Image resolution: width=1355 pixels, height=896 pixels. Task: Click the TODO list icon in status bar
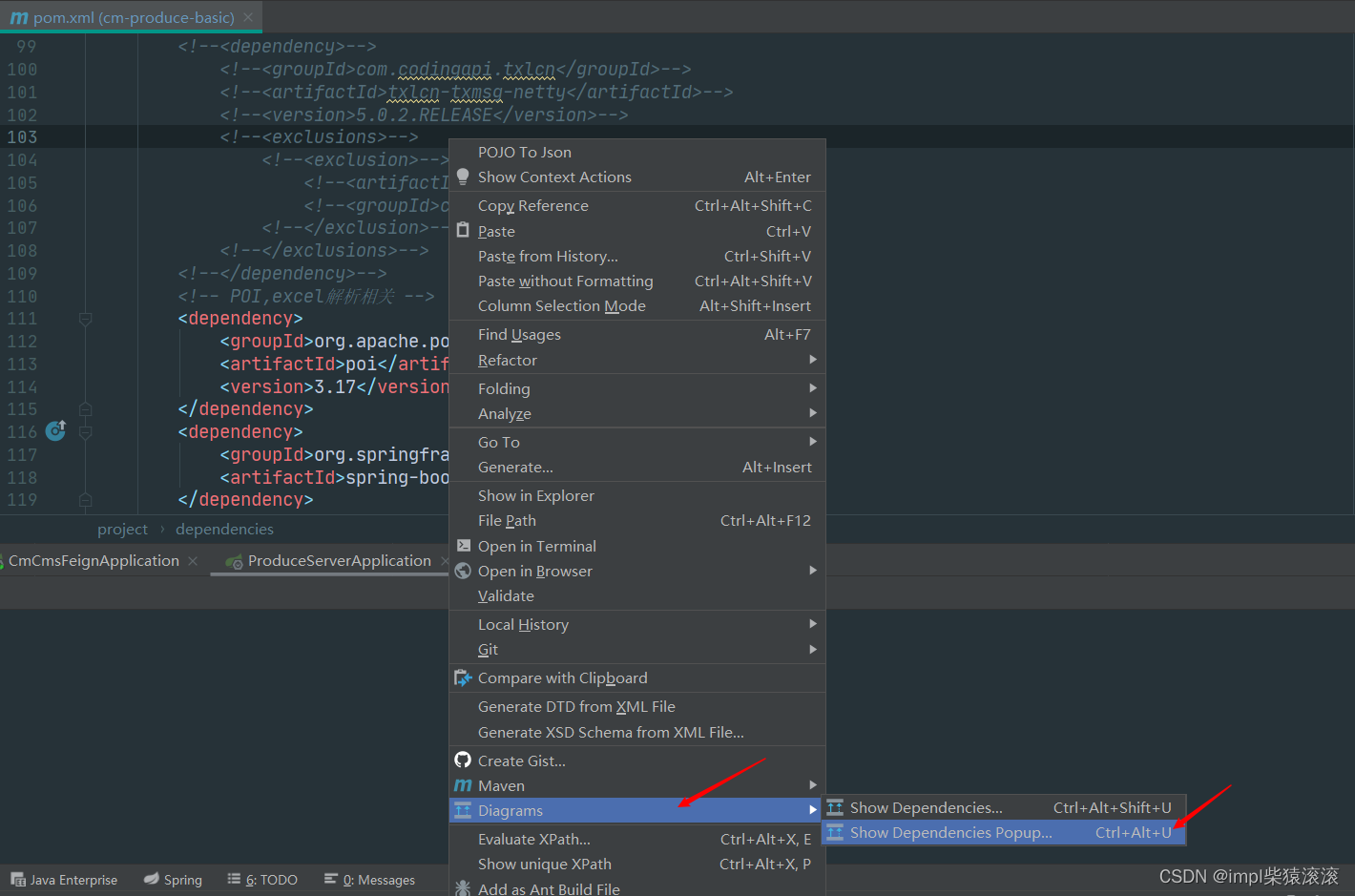point(234,879)
